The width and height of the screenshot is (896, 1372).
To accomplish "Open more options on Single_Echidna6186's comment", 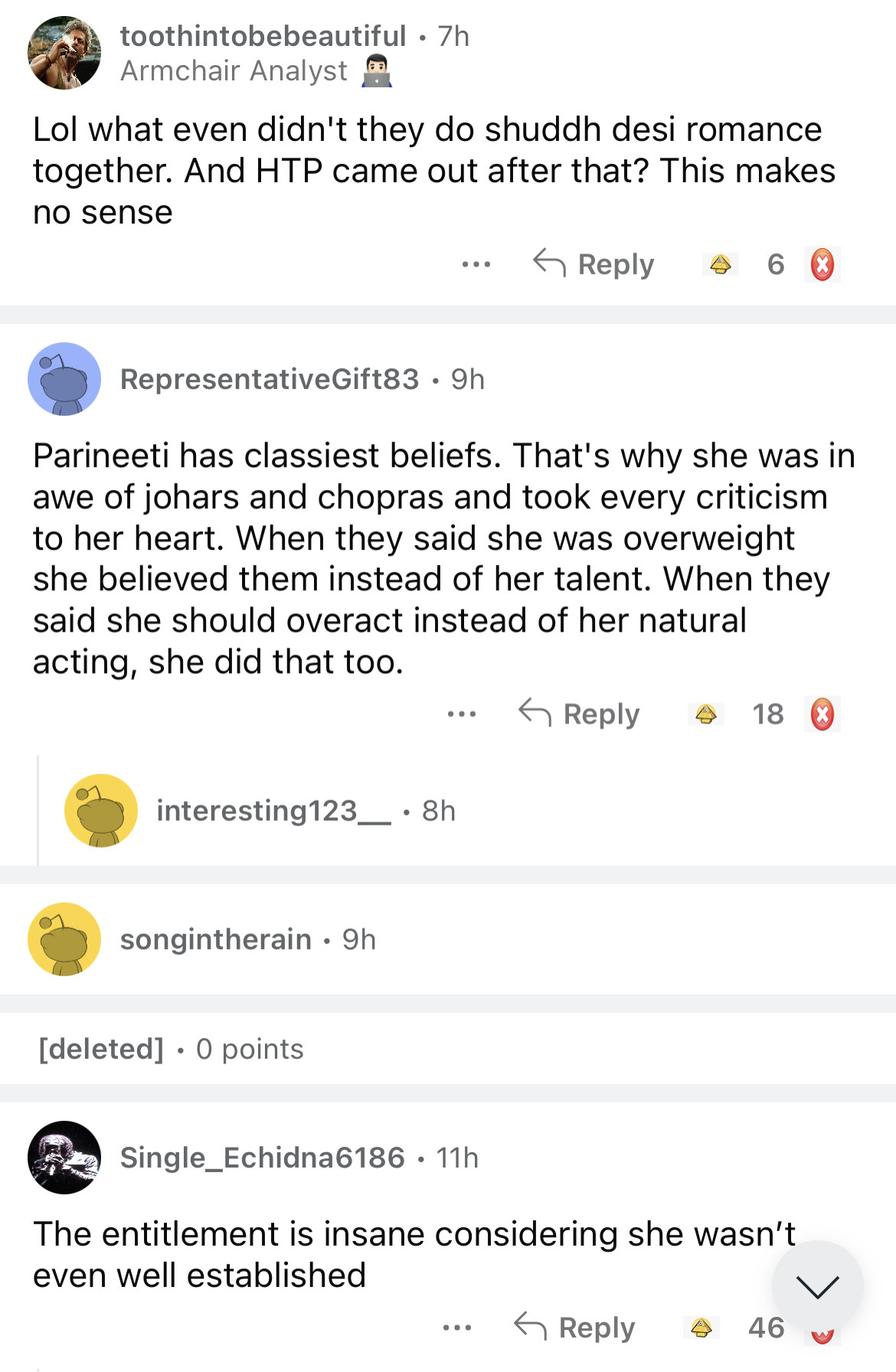I will point(456,1328).
